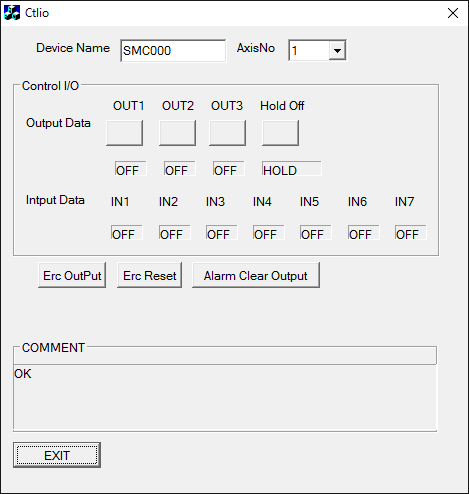Close the Ctlio window
The width and height of the screenshot is (469, 494).
point(453,13)
